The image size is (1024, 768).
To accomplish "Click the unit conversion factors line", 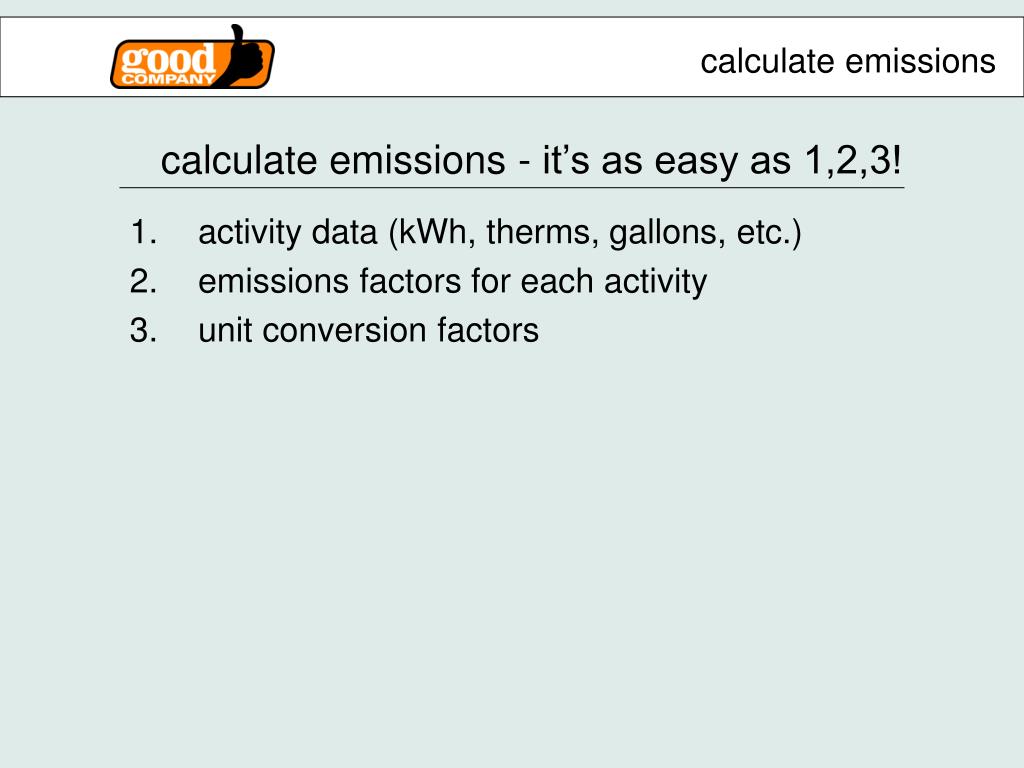I will (x=368, y=330).
